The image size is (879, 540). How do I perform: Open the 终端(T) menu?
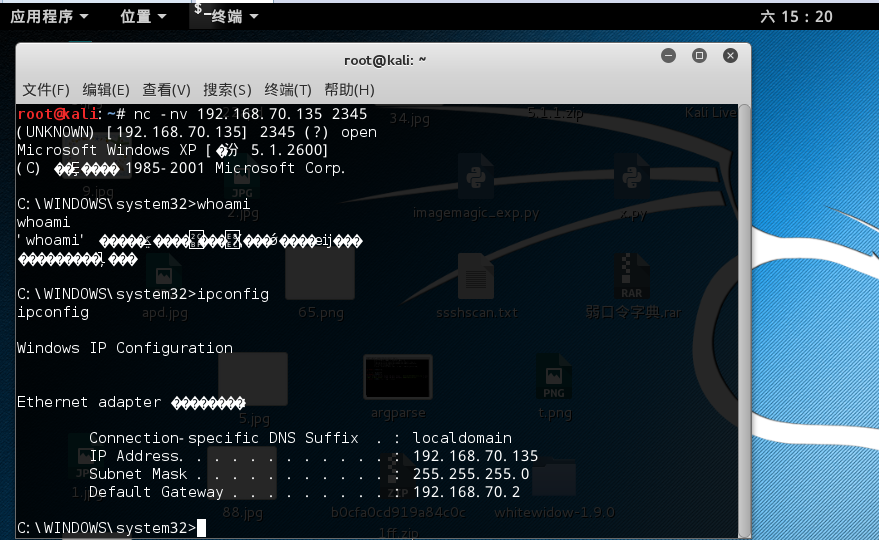[288, 90]
